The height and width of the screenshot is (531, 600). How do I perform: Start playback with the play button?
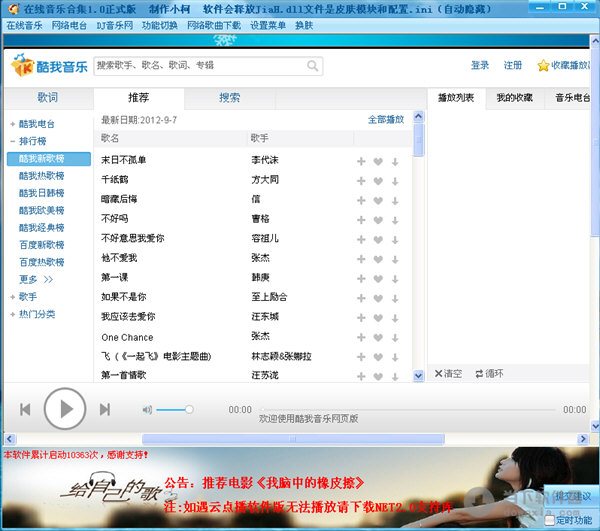(x=65, y=409)
